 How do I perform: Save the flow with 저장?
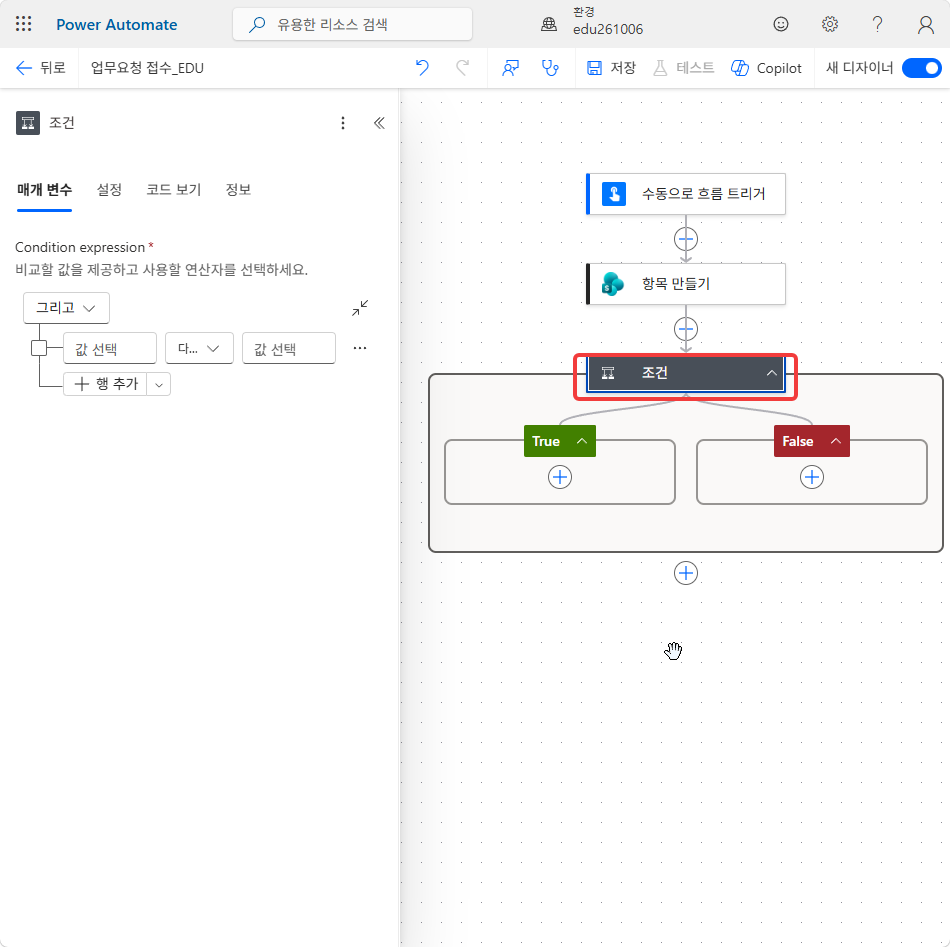[x=611, y=68]
